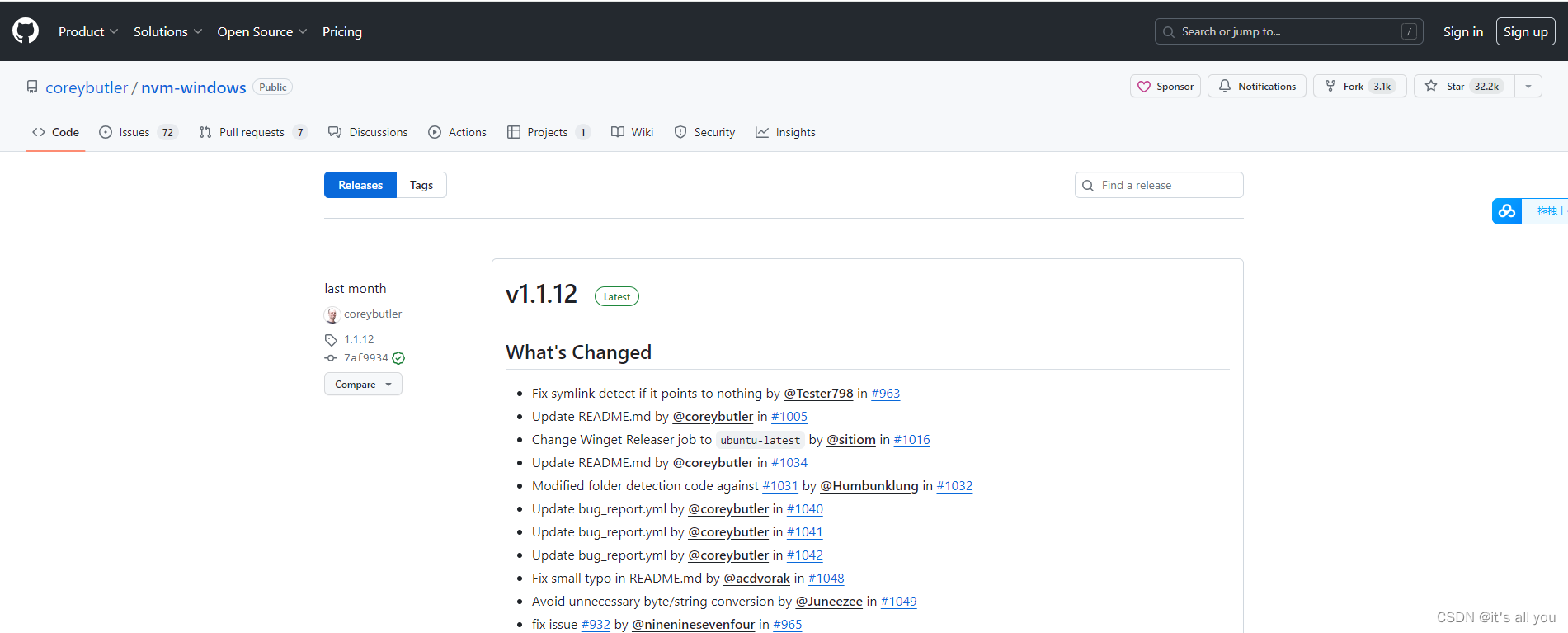Click the Sign up button
This screenshot has width=1568, height=633.
1525,31
